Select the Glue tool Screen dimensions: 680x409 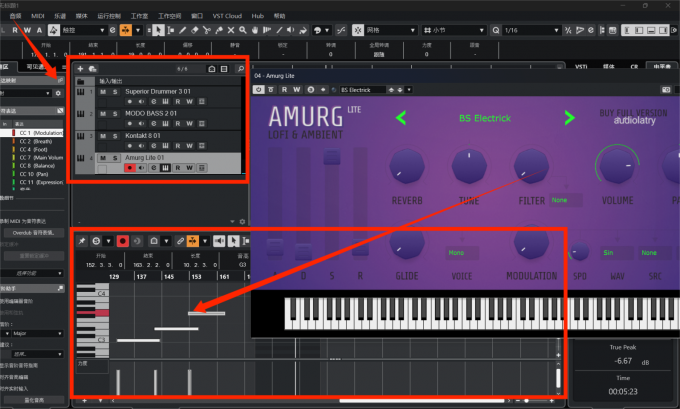219,30
